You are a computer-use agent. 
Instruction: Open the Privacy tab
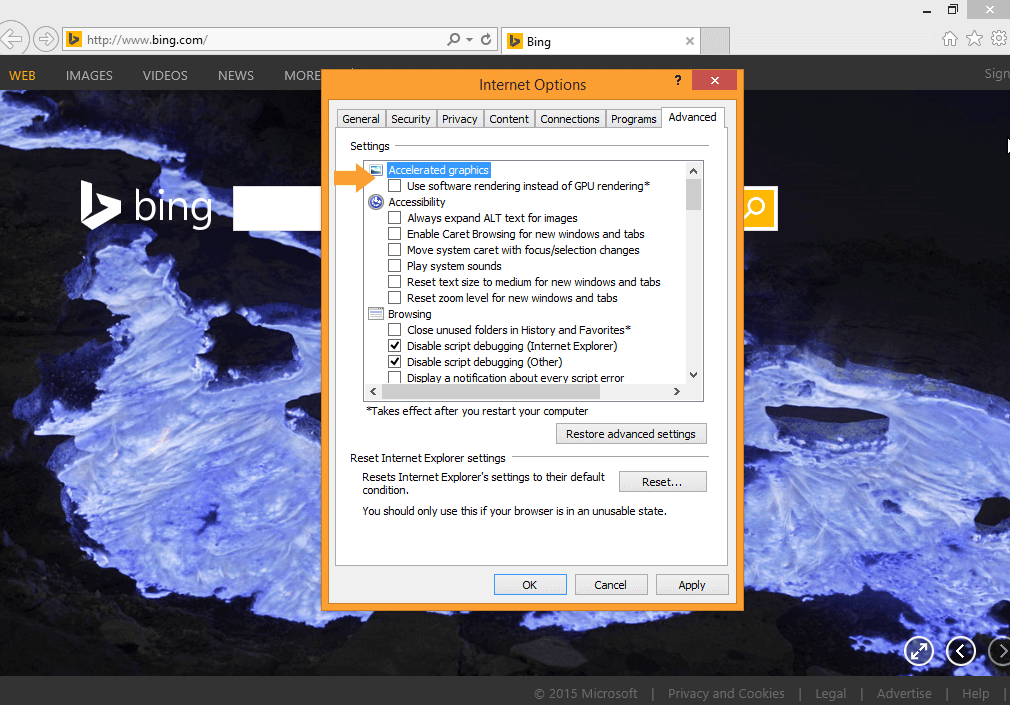tap(459, 119)
